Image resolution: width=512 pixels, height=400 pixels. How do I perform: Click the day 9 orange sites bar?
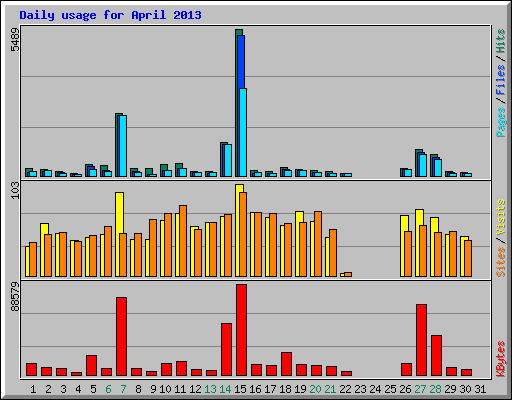153,248
